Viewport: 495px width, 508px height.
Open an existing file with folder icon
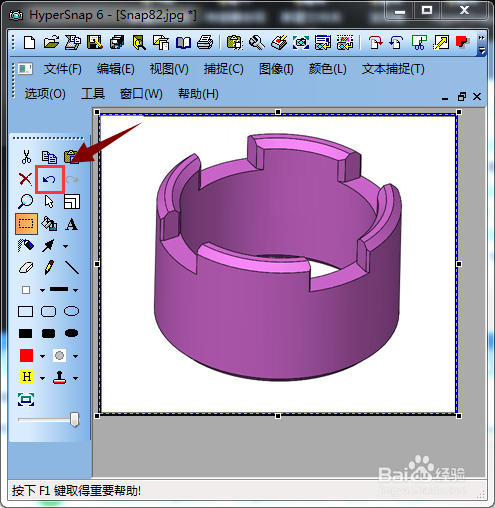pos(51,43)
